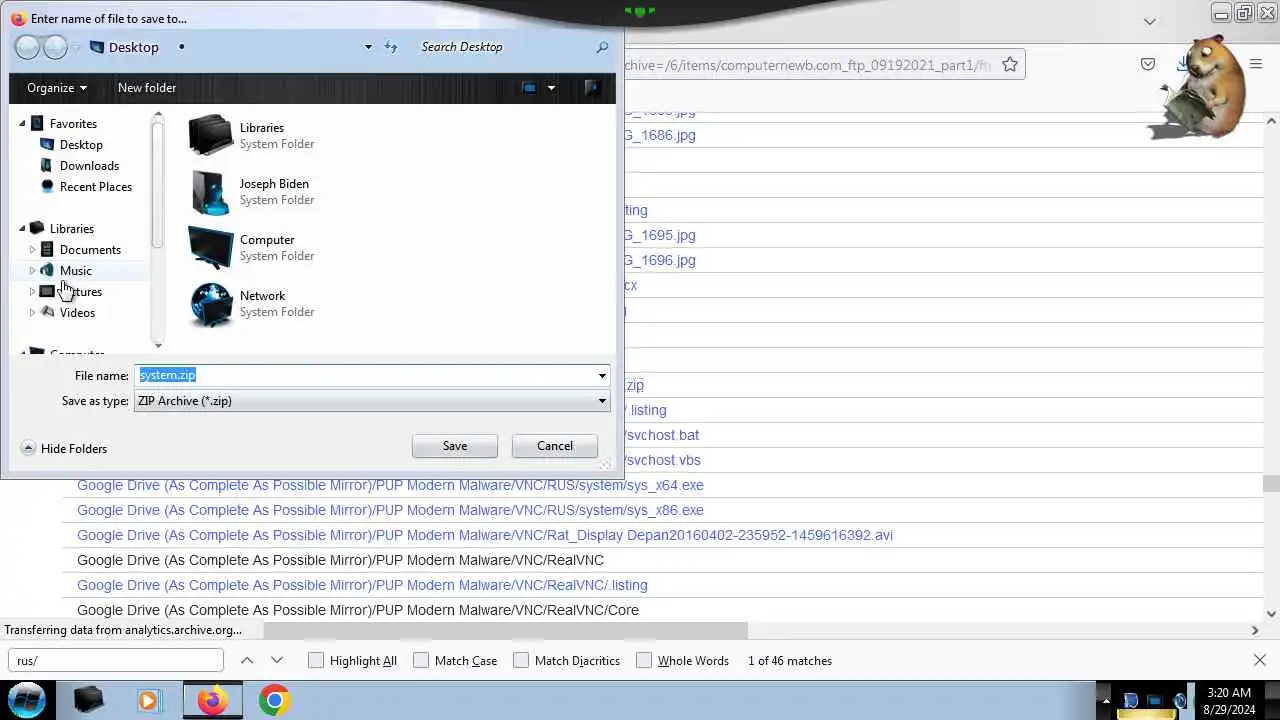Select Downloads under Favorites

coord(89,166)
